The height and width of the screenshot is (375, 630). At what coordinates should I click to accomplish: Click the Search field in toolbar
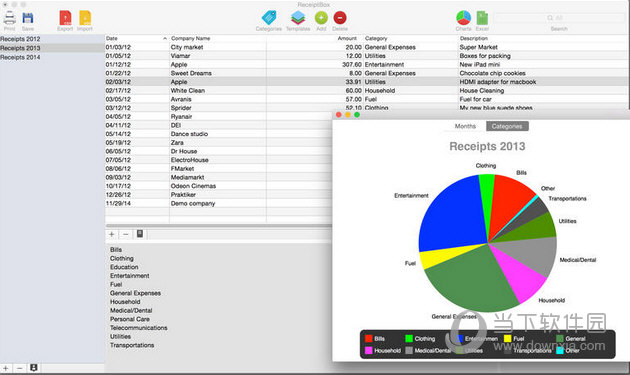tap(559, 18)
